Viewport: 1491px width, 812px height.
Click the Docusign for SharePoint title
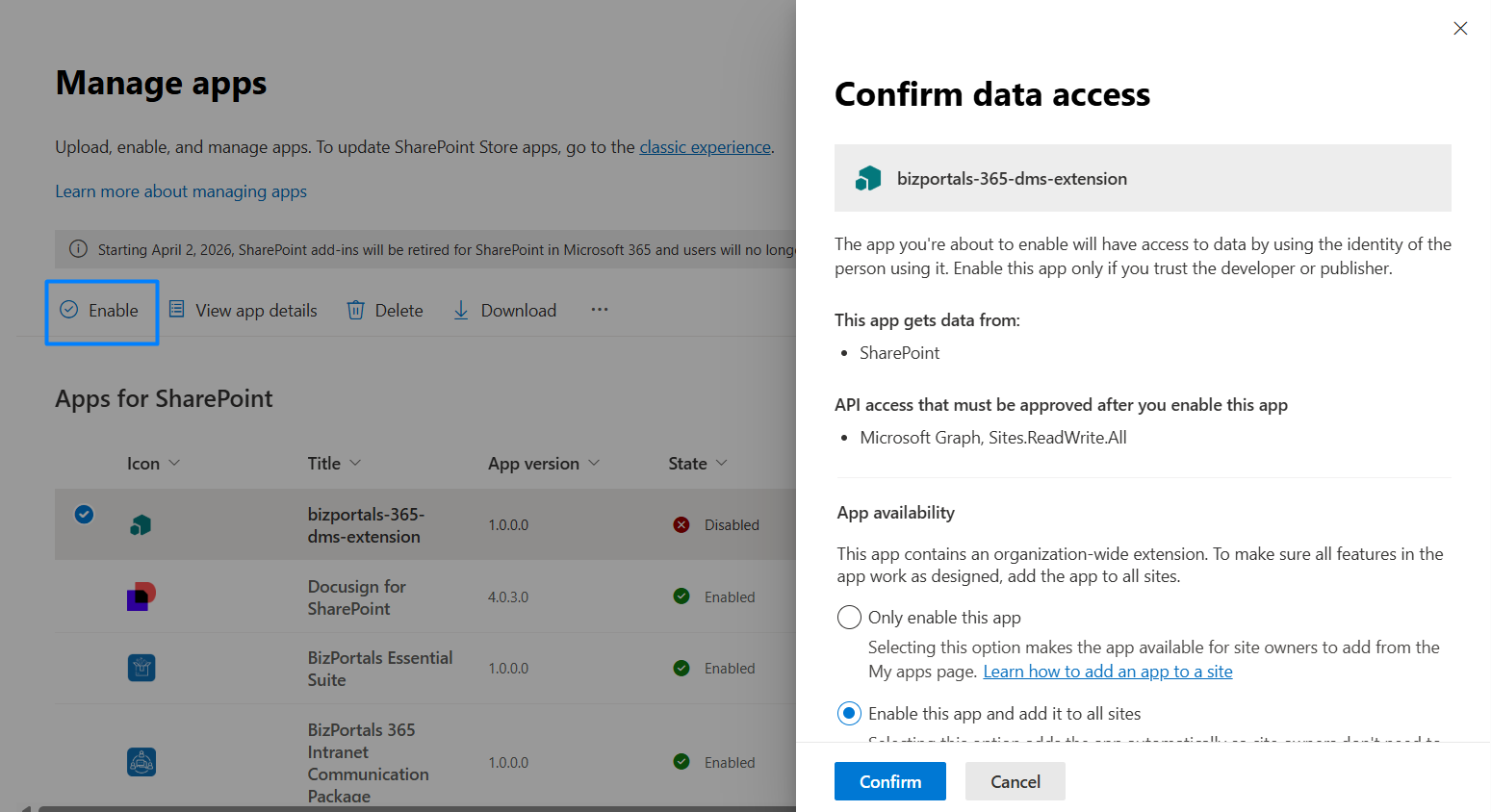[356, 597]
